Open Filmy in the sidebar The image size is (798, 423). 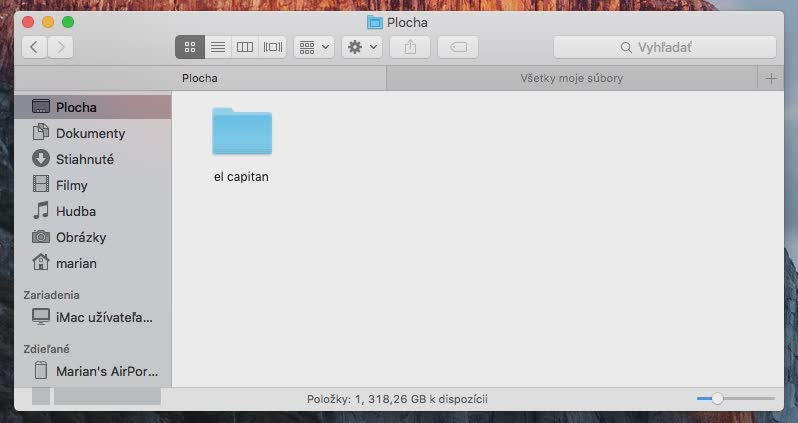[93, 185]
